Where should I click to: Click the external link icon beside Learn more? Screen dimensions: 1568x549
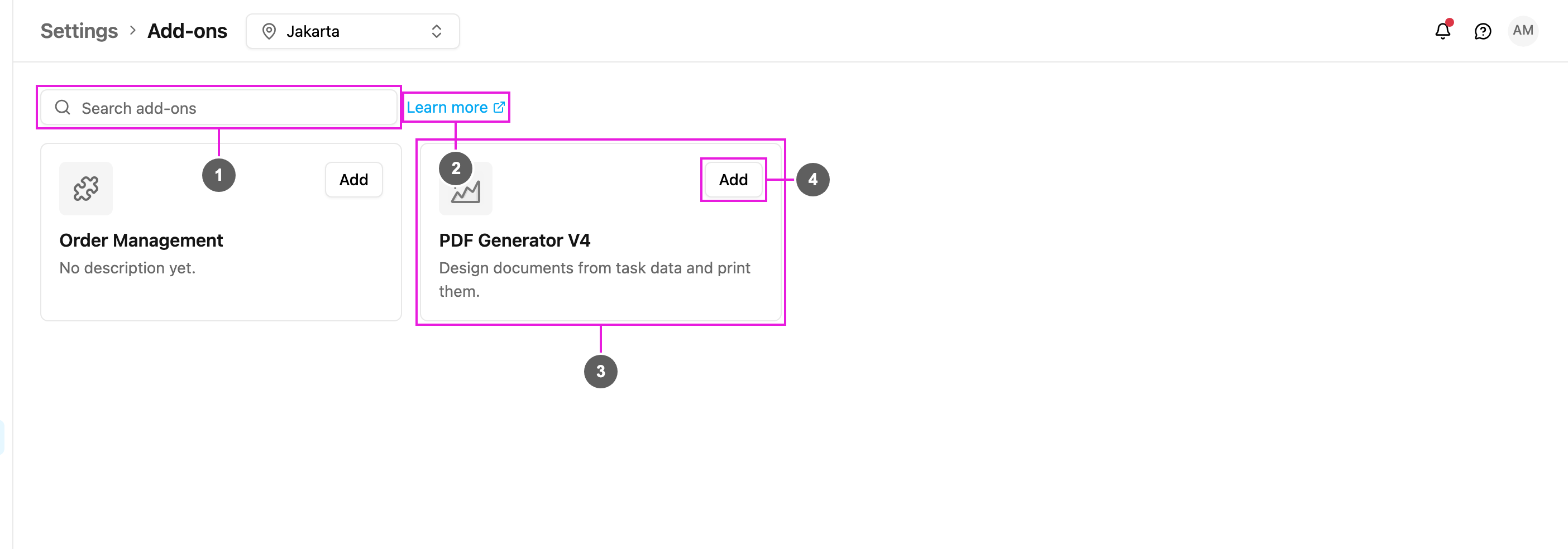pyautogui.click(x=499, y=107)
